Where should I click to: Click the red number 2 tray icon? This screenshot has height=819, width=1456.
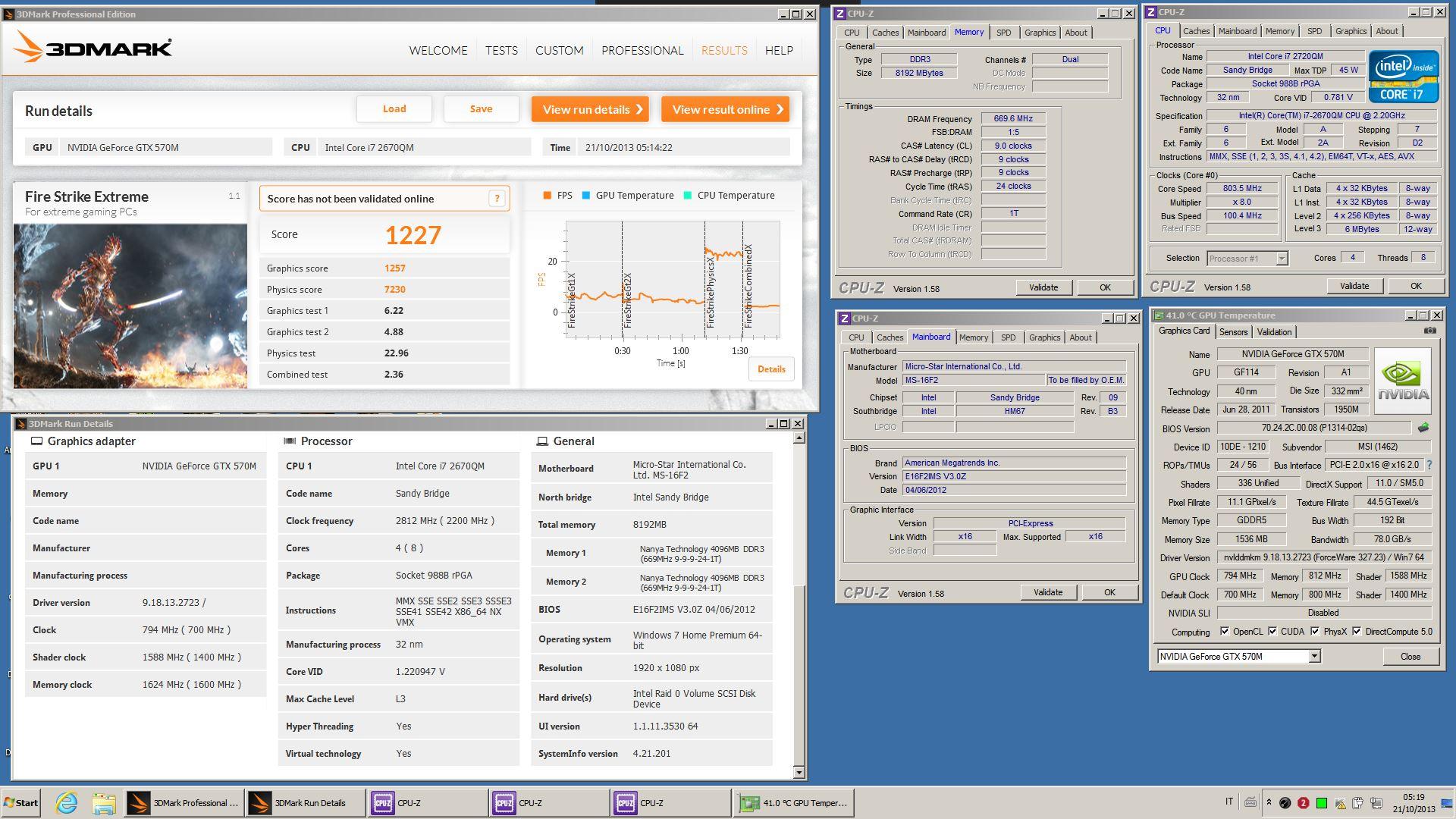point(1303,803)
